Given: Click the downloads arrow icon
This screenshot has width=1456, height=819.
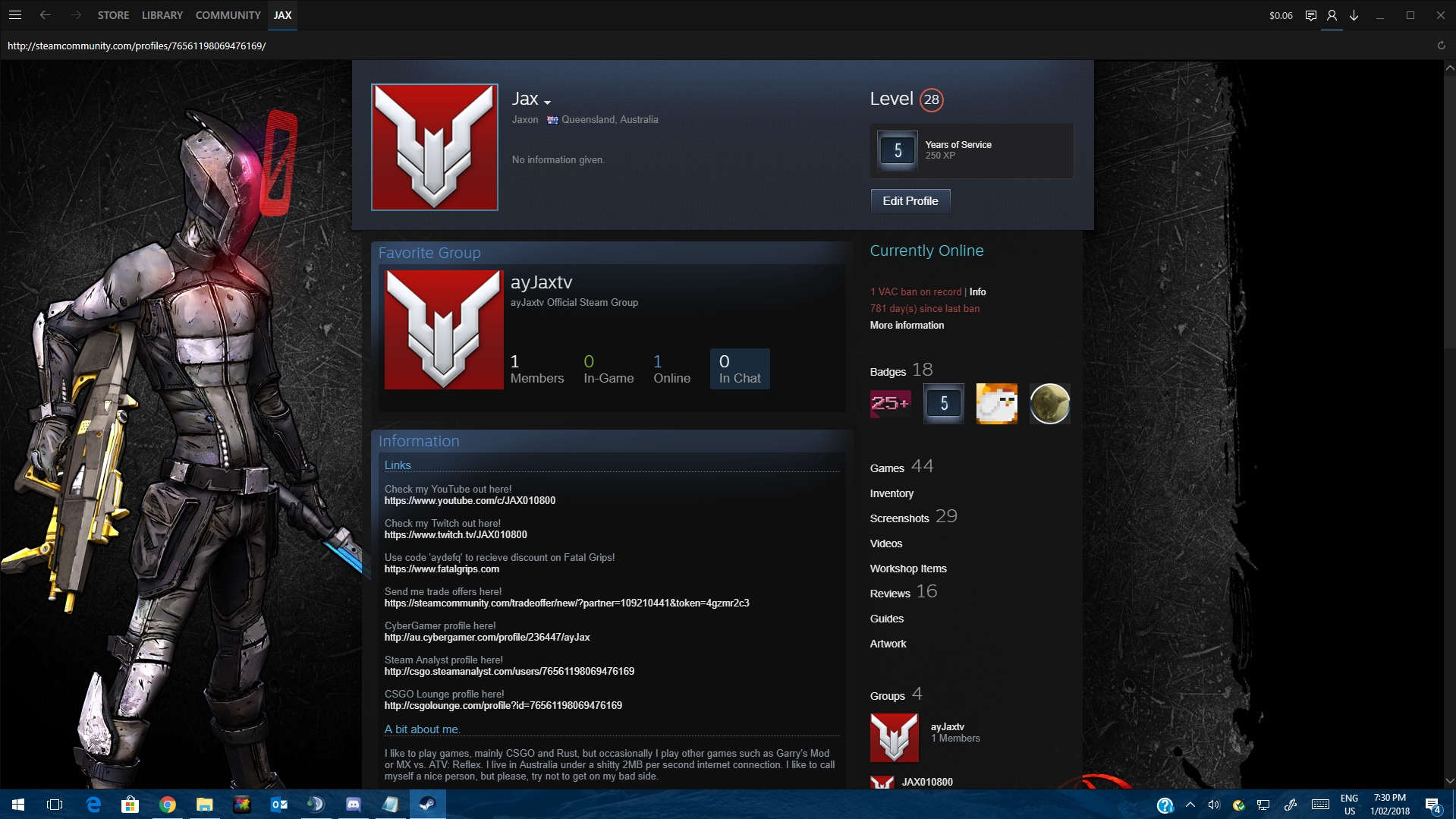Looking at the screenshot, I should 1354,15.
